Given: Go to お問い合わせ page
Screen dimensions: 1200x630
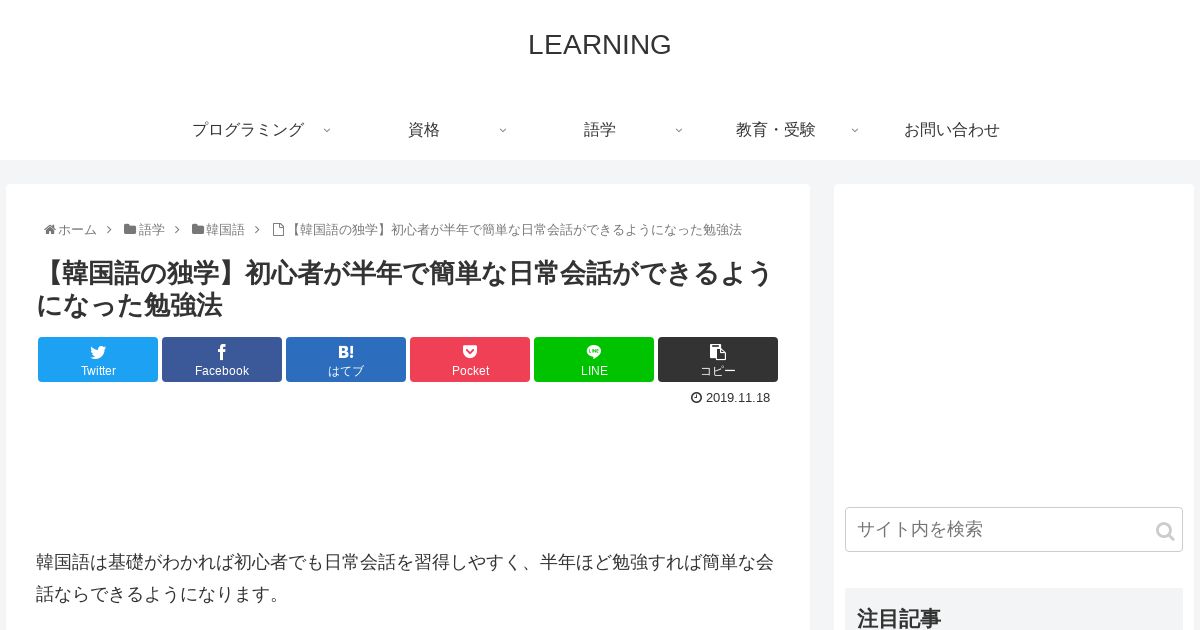Looking at the screenshot, I should click(x=952, y=130).
